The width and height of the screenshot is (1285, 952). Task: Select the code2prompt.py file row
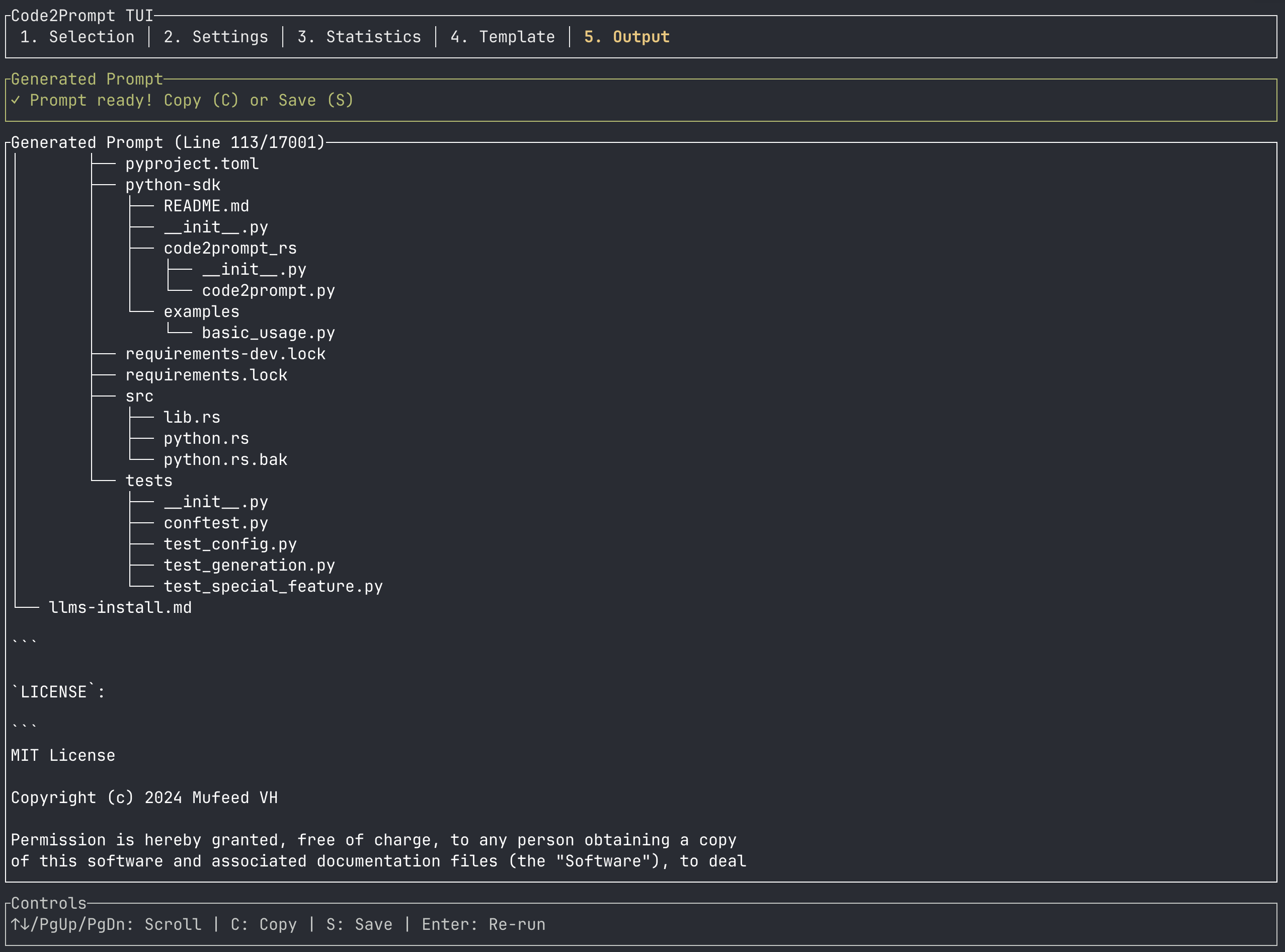pyautogui.click(x=269, y=290)
